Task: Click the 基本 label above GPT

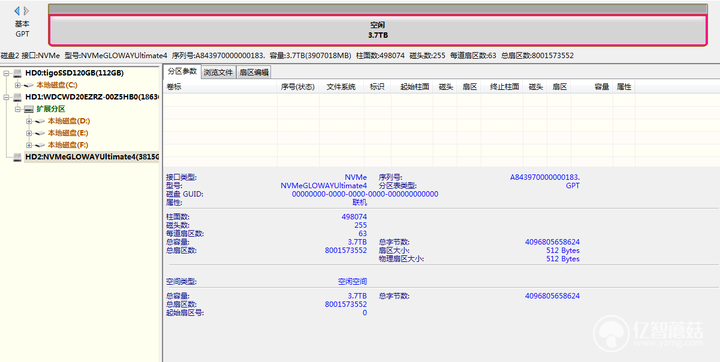Action: click(22, 24)
